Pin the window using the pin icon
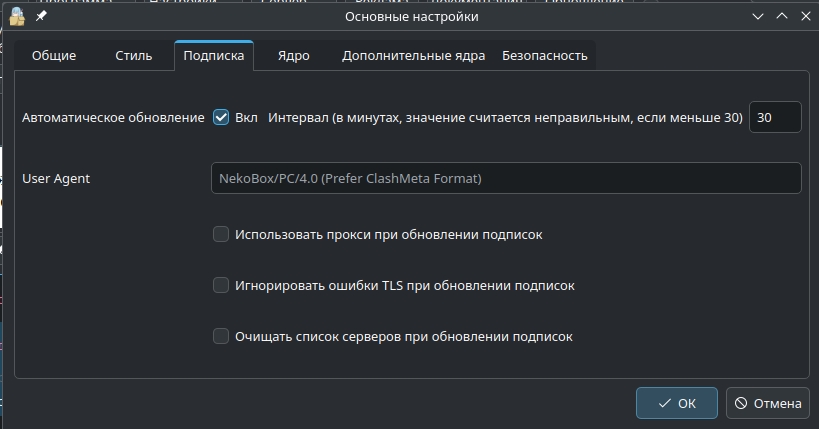Image resolution: width=819 pixels, height=429 pixels. (x=40, y=17)
